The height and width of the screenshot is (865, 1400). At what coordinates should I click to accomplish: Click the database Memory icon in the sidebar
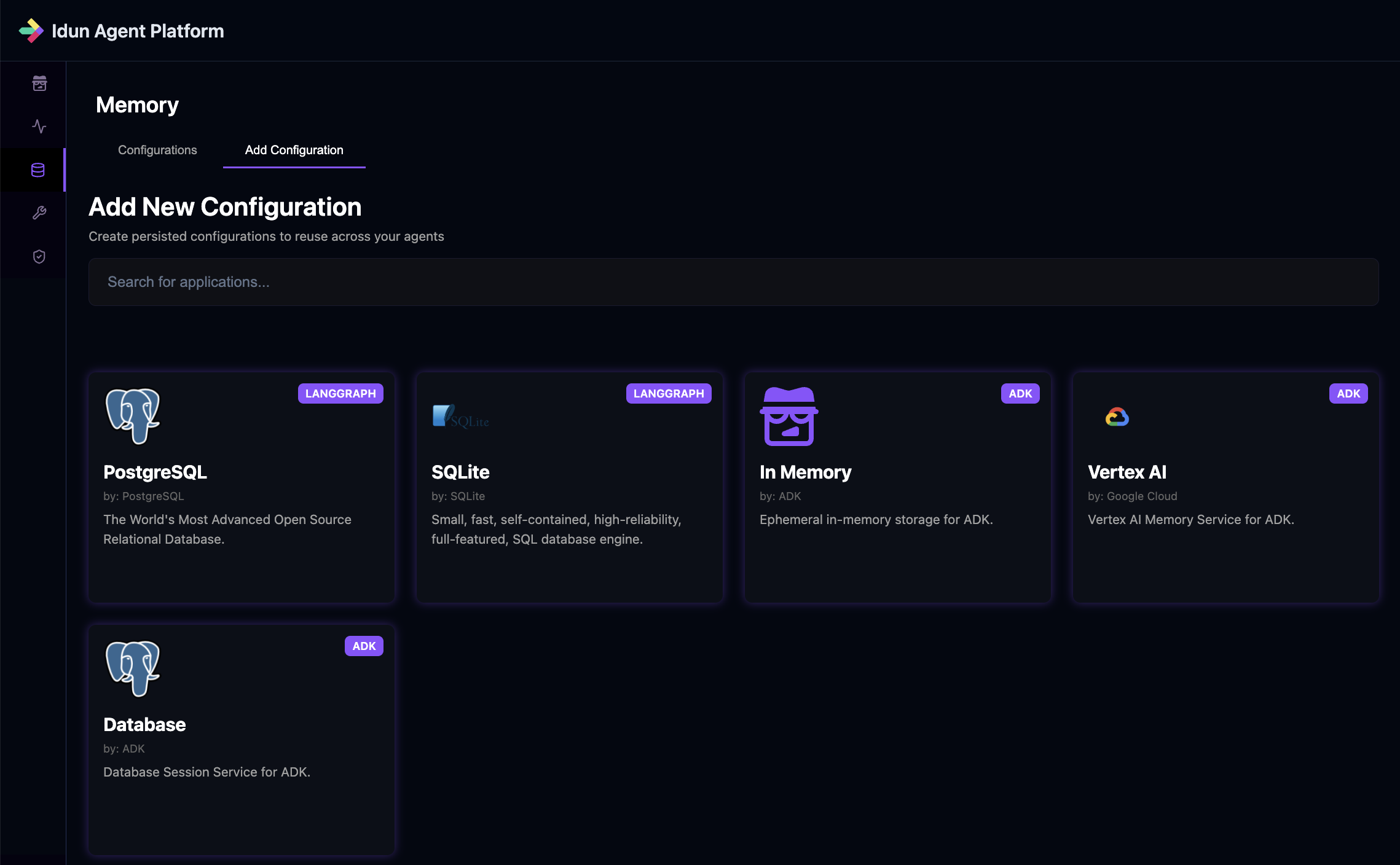pos(39,170)
